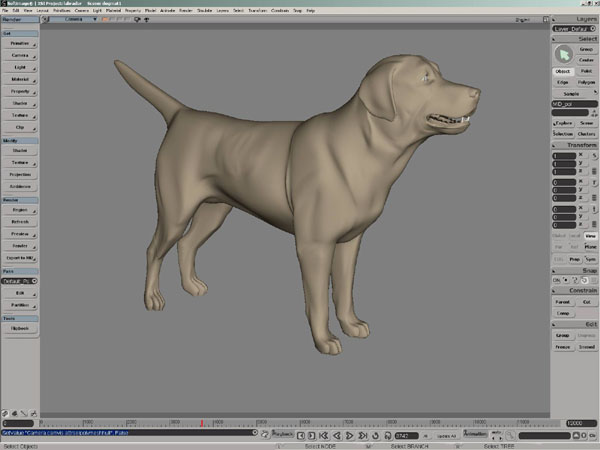Click the red marker on timeline
The height and width of the screenshot is (450, 600).
[x=202, y=423]
